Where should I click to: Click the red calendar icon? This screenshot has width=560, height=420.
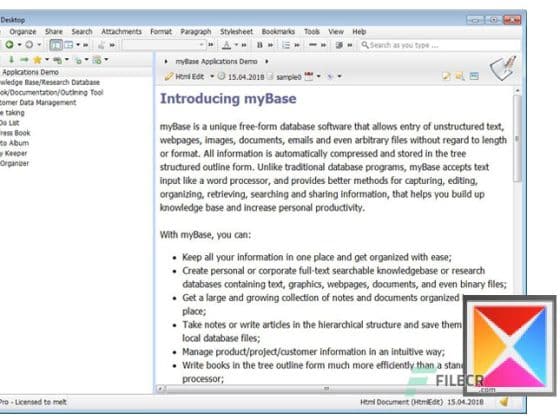click(x=309, y=76)
